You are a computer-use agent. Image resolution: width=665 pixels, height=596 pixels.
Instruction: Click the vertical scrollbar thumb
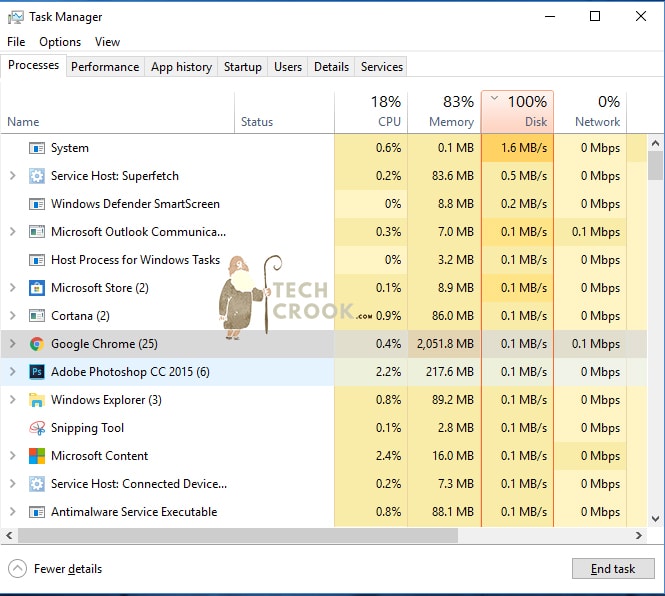click(655, 165)
